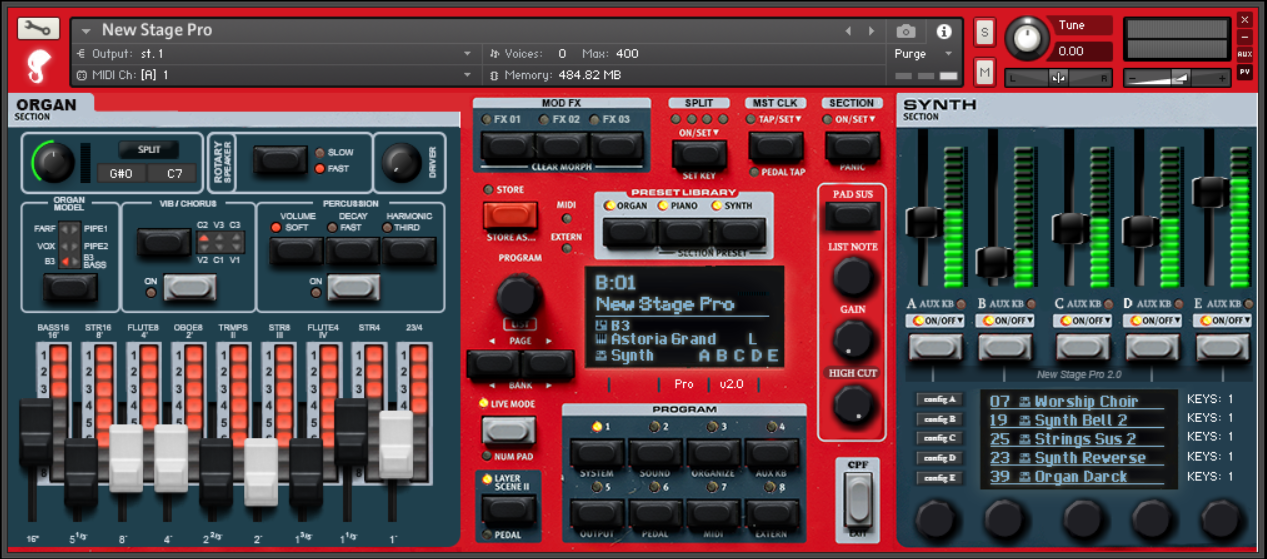Select 07 Worship Choir synth preset
Viewport: 1267px width, 559px height.
[x=1078, y=401]
